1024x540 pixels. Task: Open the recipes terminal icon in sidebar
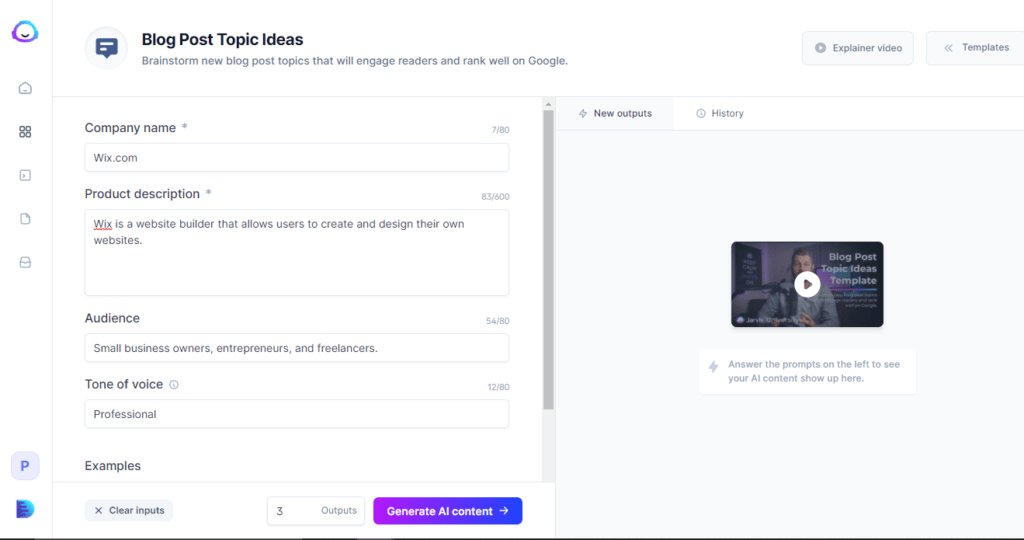coord(25,175)
